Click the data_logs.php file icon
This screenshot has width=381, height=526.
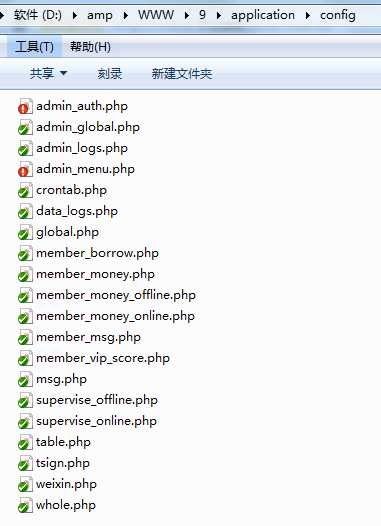[x=25, y=211]
